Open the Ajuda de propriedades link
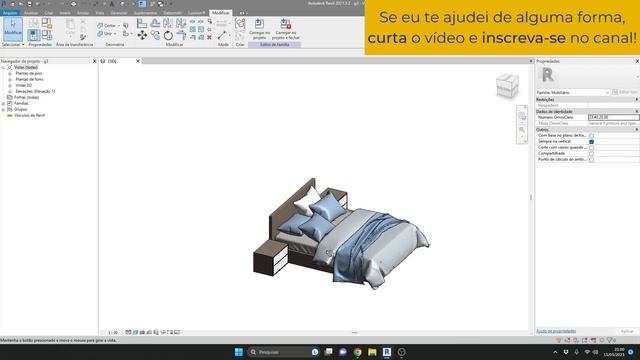The height and width of the screenshot is (360, 640). coord(556,331)
